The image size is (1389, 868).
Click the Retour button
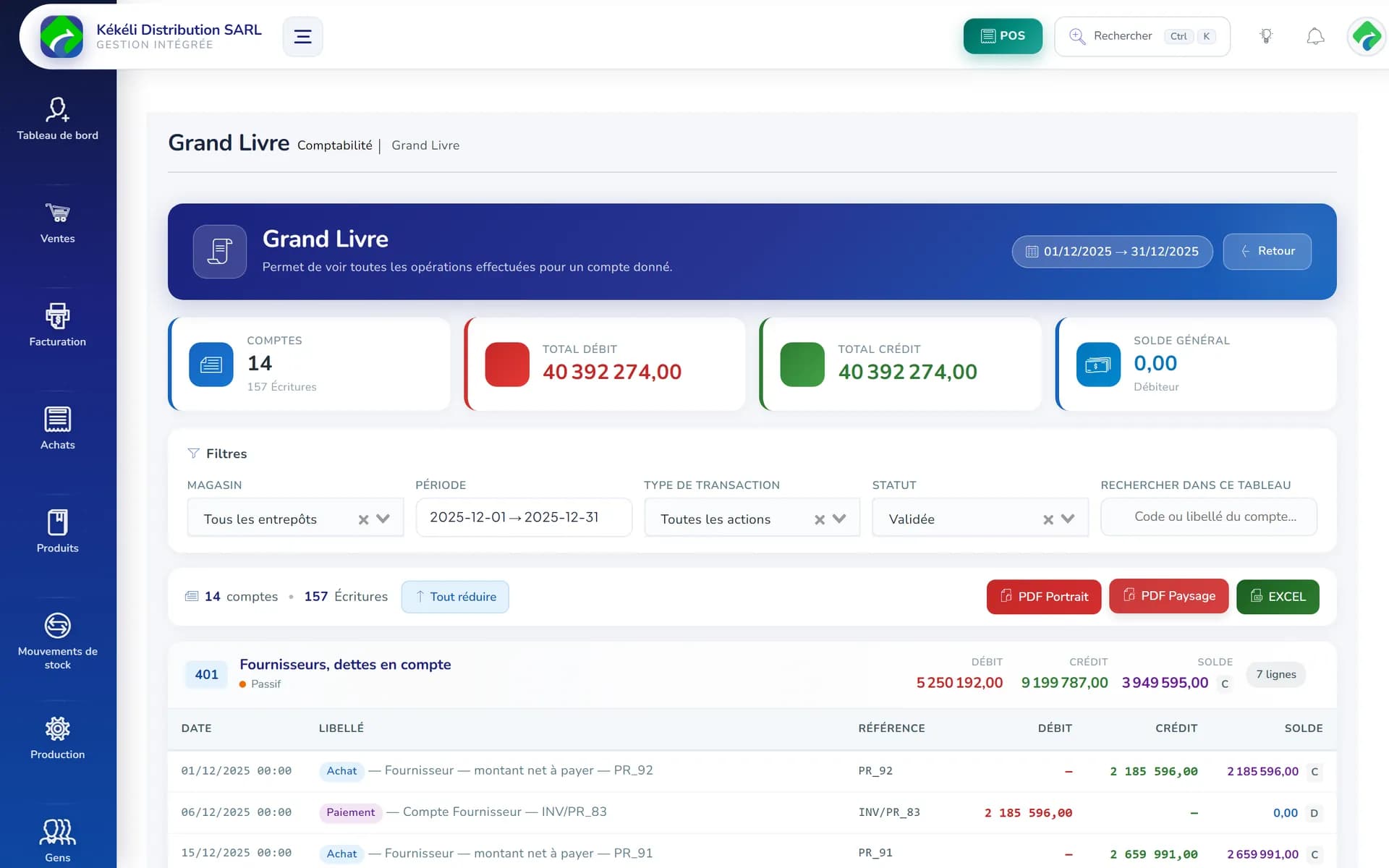point(1267,252)
